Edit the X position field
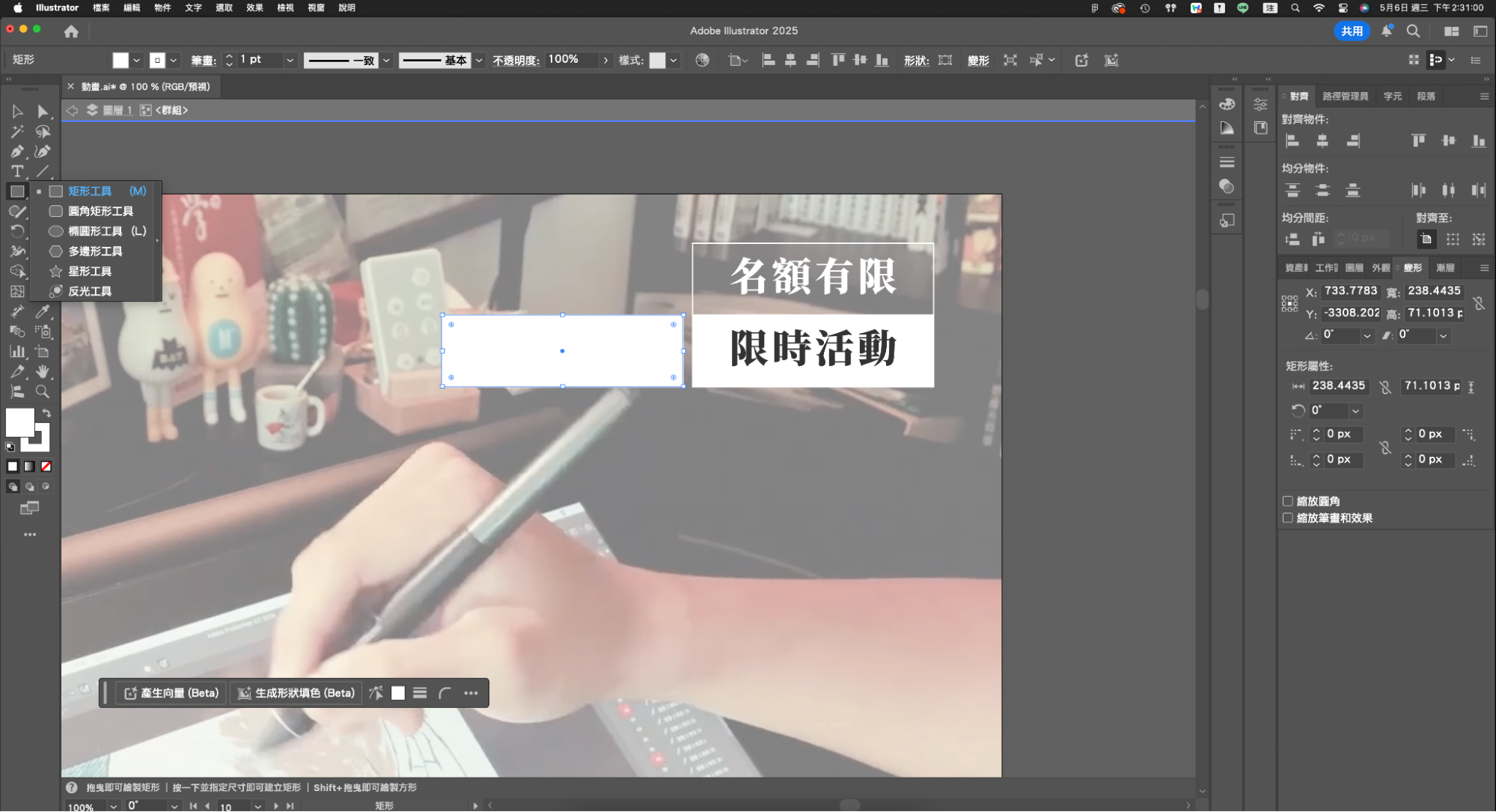The image size is (1496, 812). [1350, 291]
